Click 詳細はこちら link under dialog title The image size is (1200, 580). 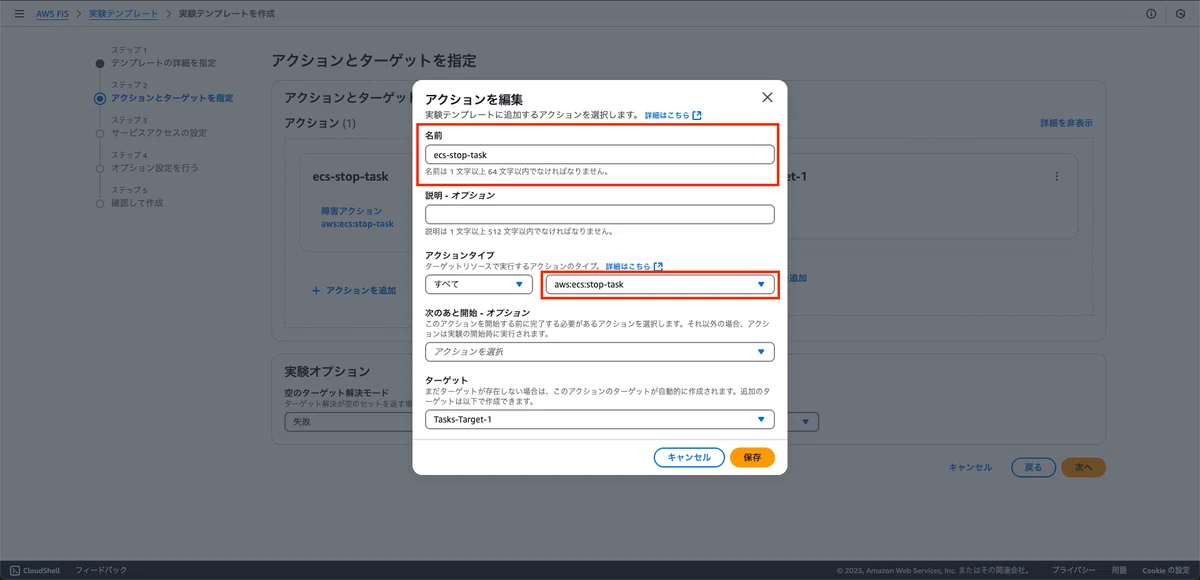tap(667, 116)
